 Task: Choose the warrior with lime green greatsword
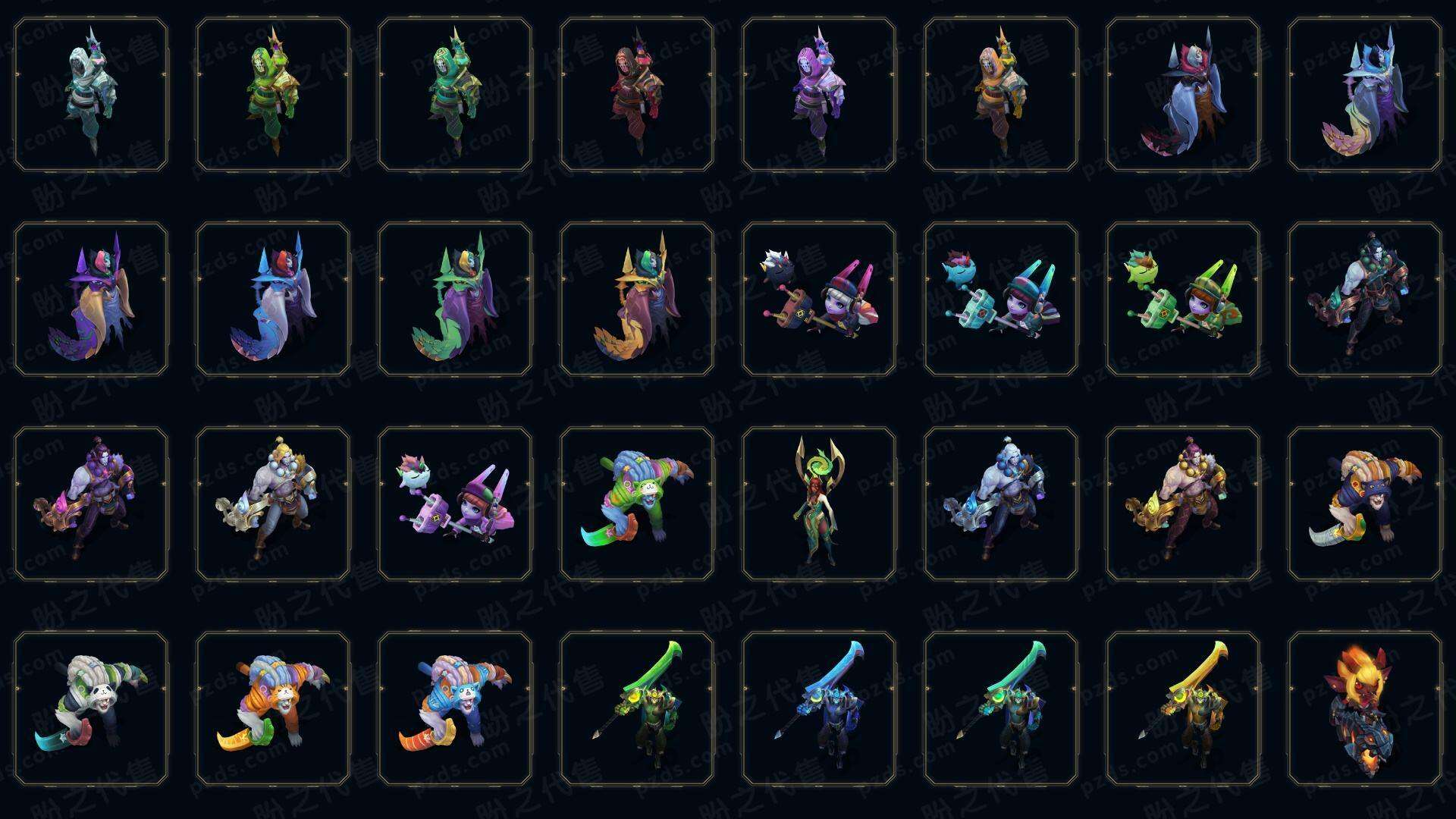coord(637,708)
